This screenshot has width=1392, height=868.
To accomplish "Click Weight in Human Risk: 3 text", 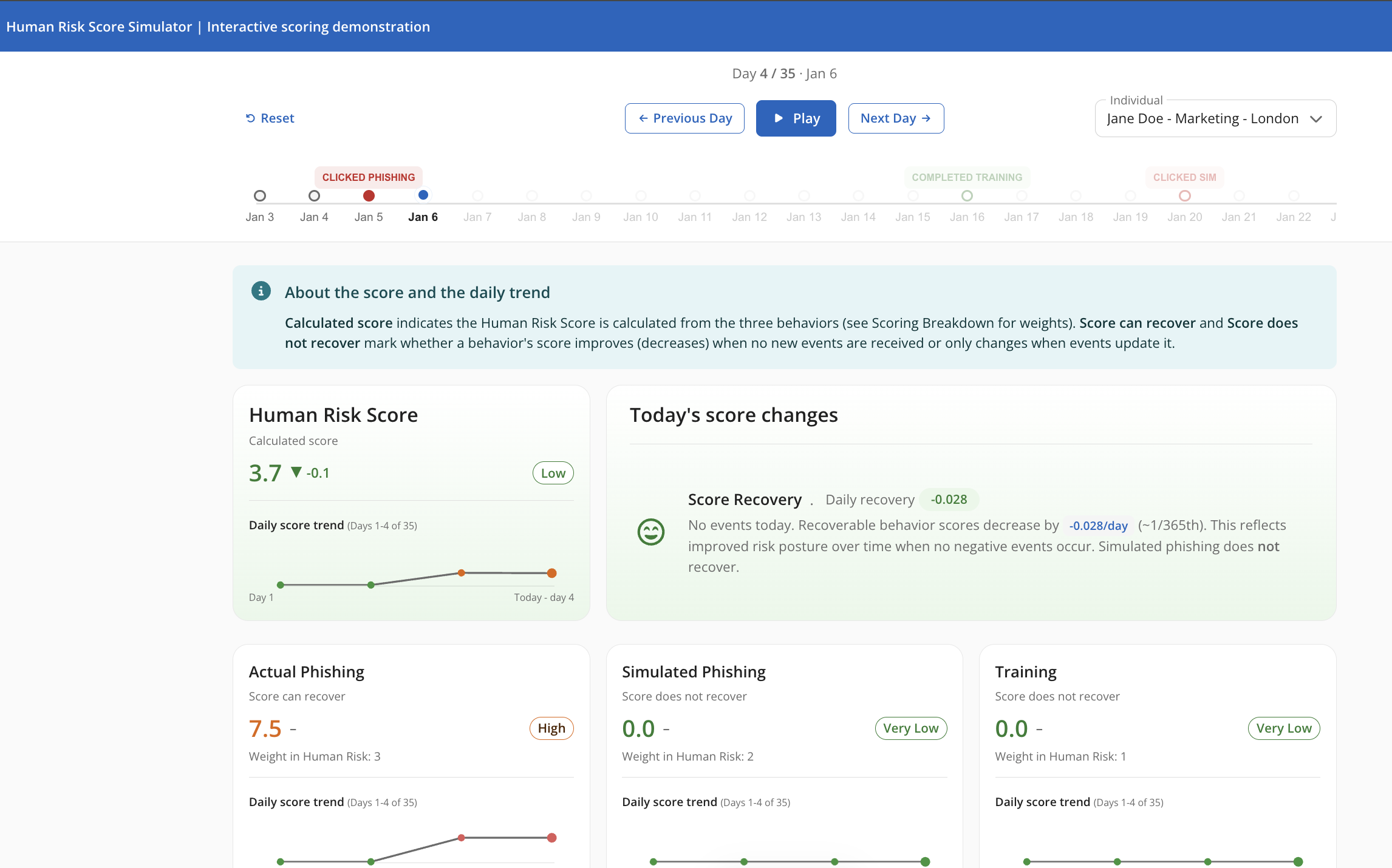I will (315, 756).
